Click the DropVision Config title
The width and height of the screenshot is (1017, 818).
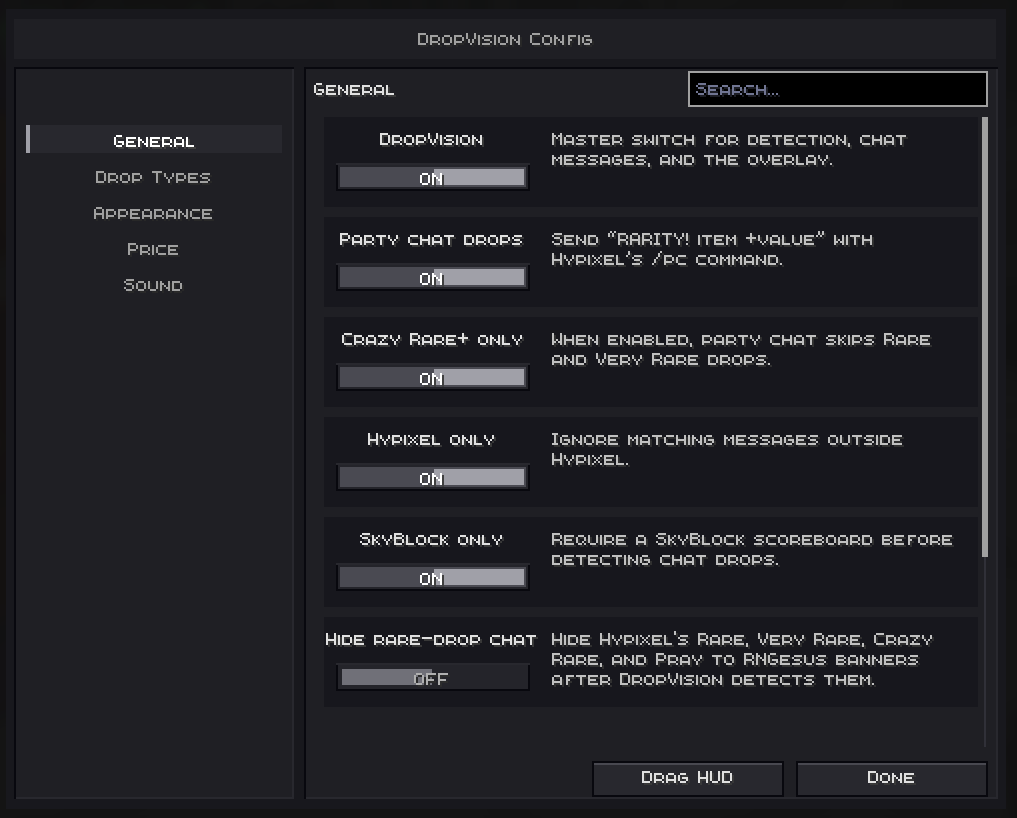pos(505,40)
